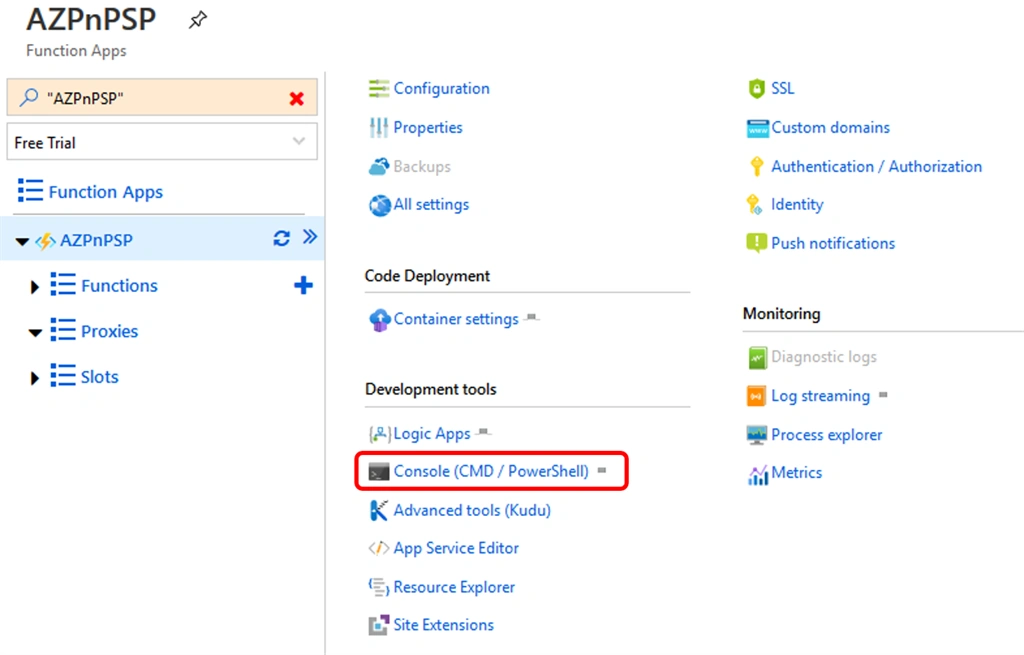Open Custom domains link
Screen dimensions: 1024x655
830,128
